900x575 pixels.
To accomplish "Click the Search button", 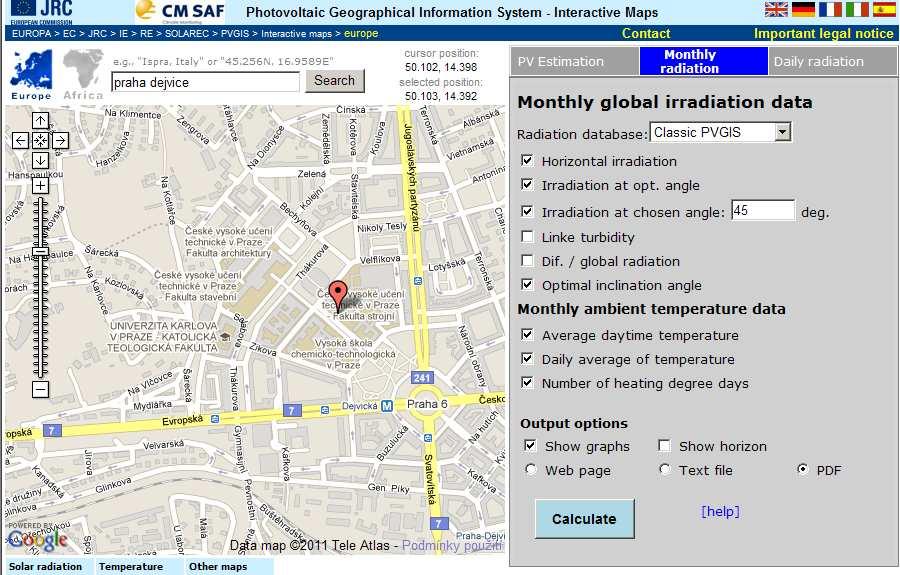I will click(x=335, y=81).
